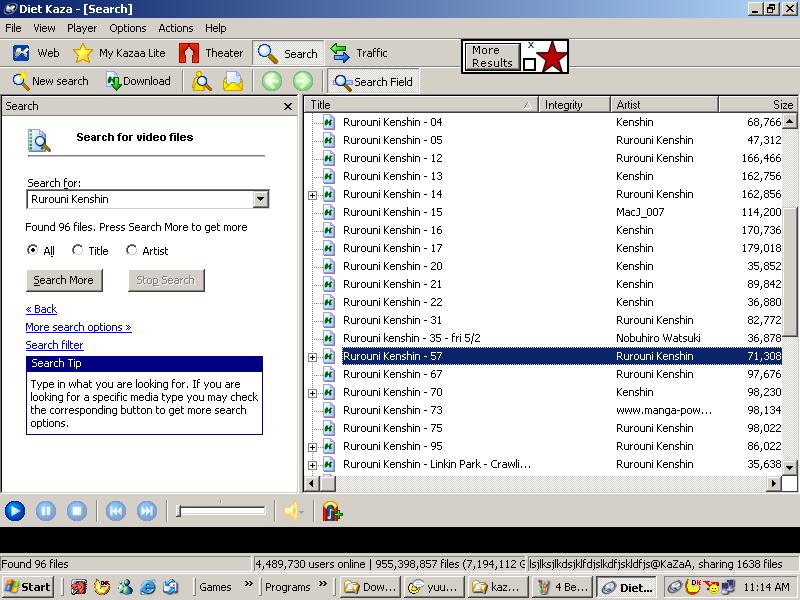Expand the Rurouni Kenshin - 57 result
This screenshot has height=600, width=800.
pyautogui.click(x=312, y=357)
